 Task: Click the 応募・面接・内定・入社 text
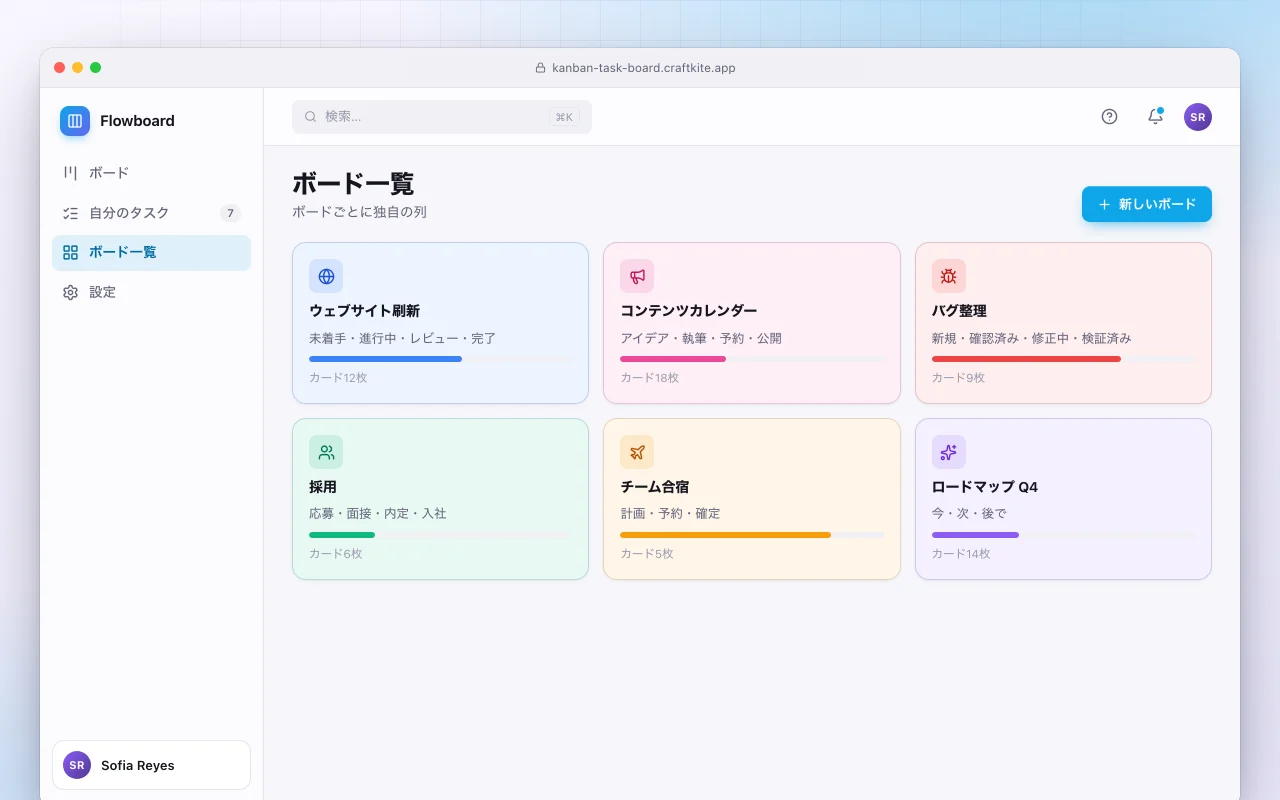click(378, 514)
